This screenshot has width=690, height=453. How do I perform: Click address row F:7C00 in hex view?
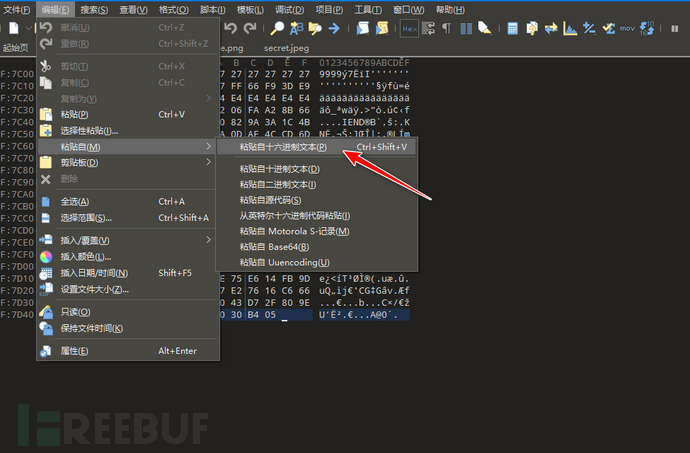[17, 74]
